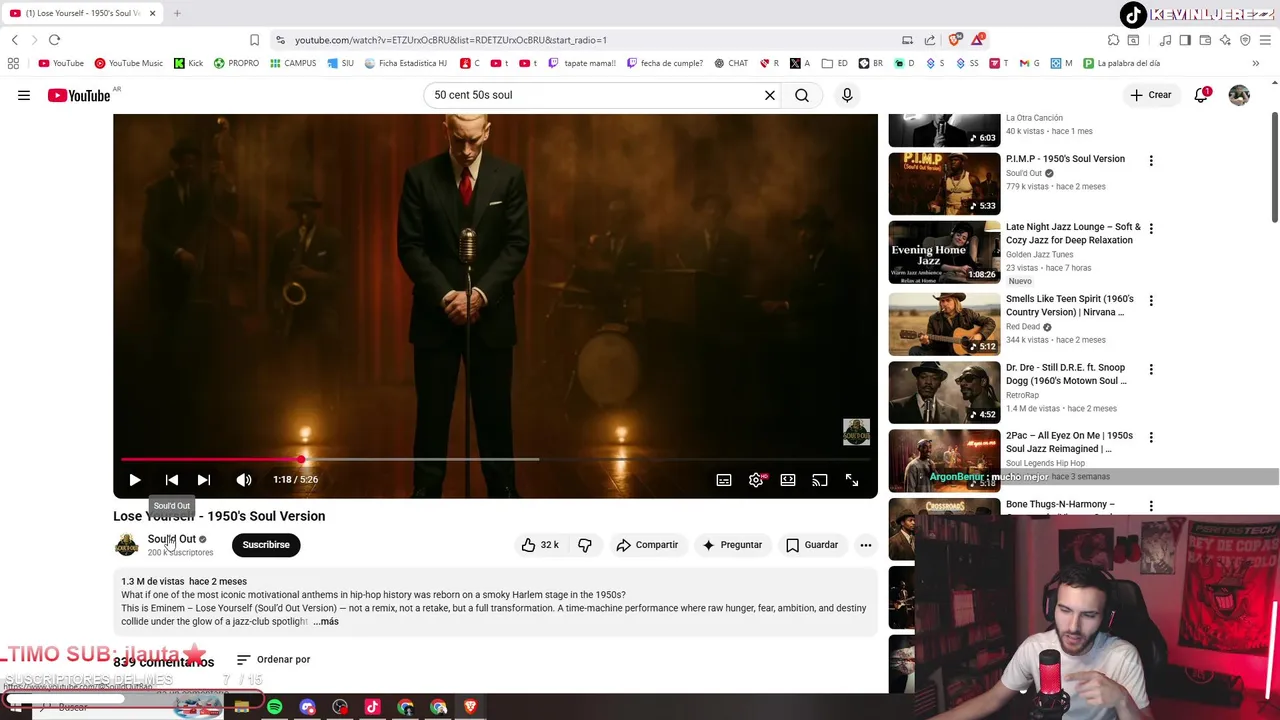Subscribe to Soul'd Out channel
1280x720 pixels.
tap(266, 545)
